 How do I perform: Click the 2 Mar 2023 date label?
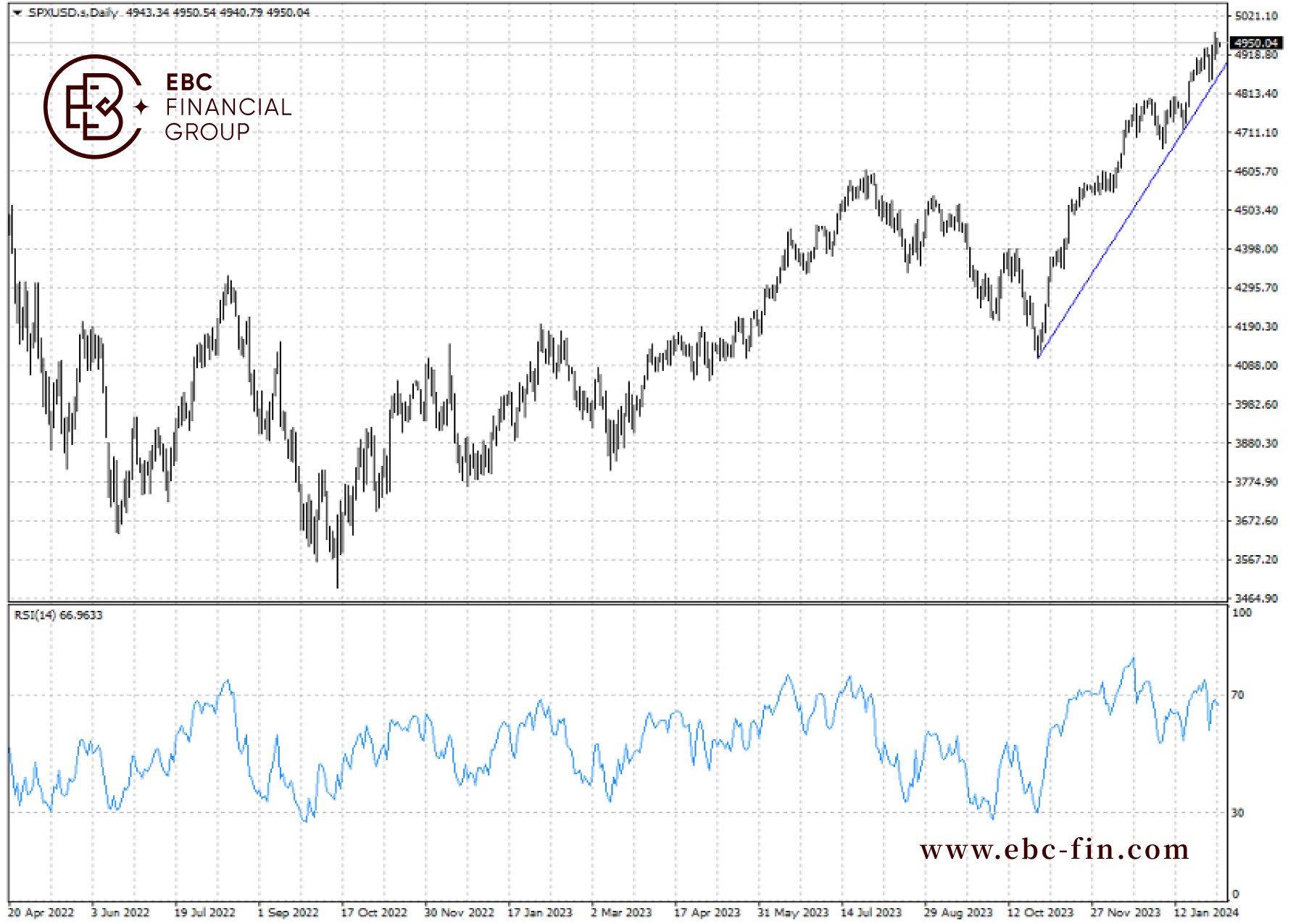click(x=621, y=912)
